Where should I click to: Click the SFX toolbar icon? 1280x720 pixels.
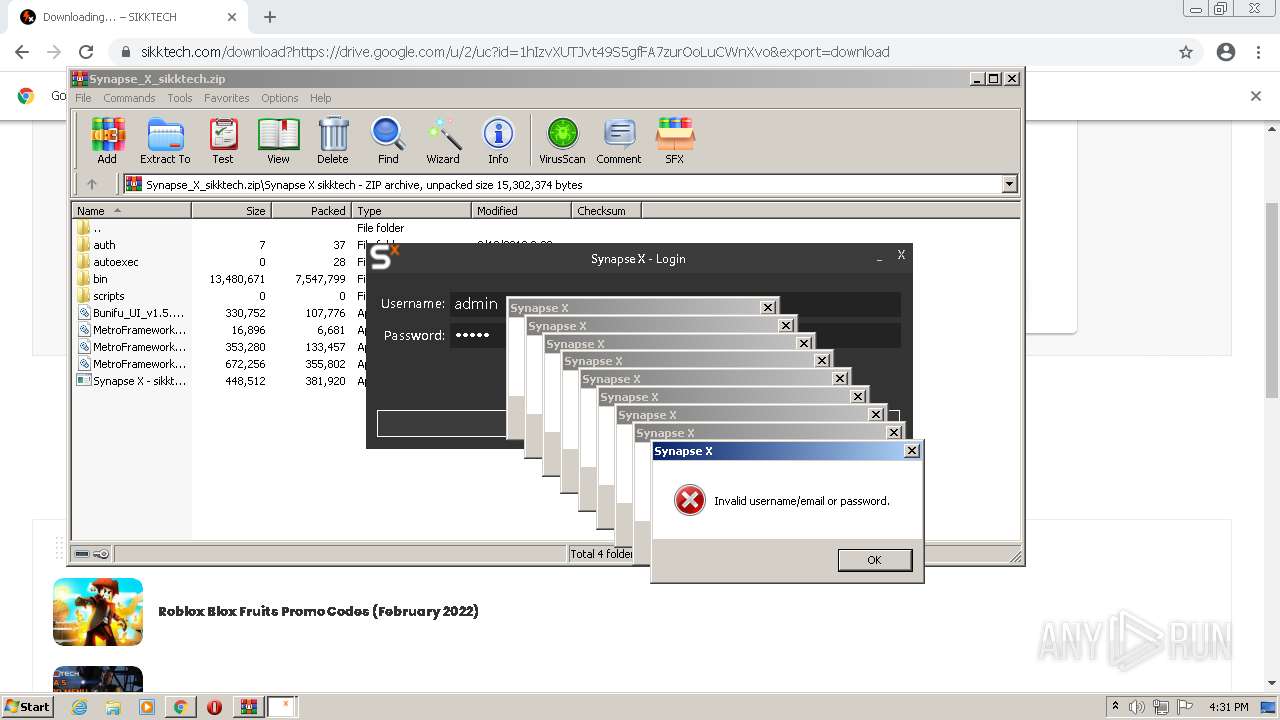[675, 140]
